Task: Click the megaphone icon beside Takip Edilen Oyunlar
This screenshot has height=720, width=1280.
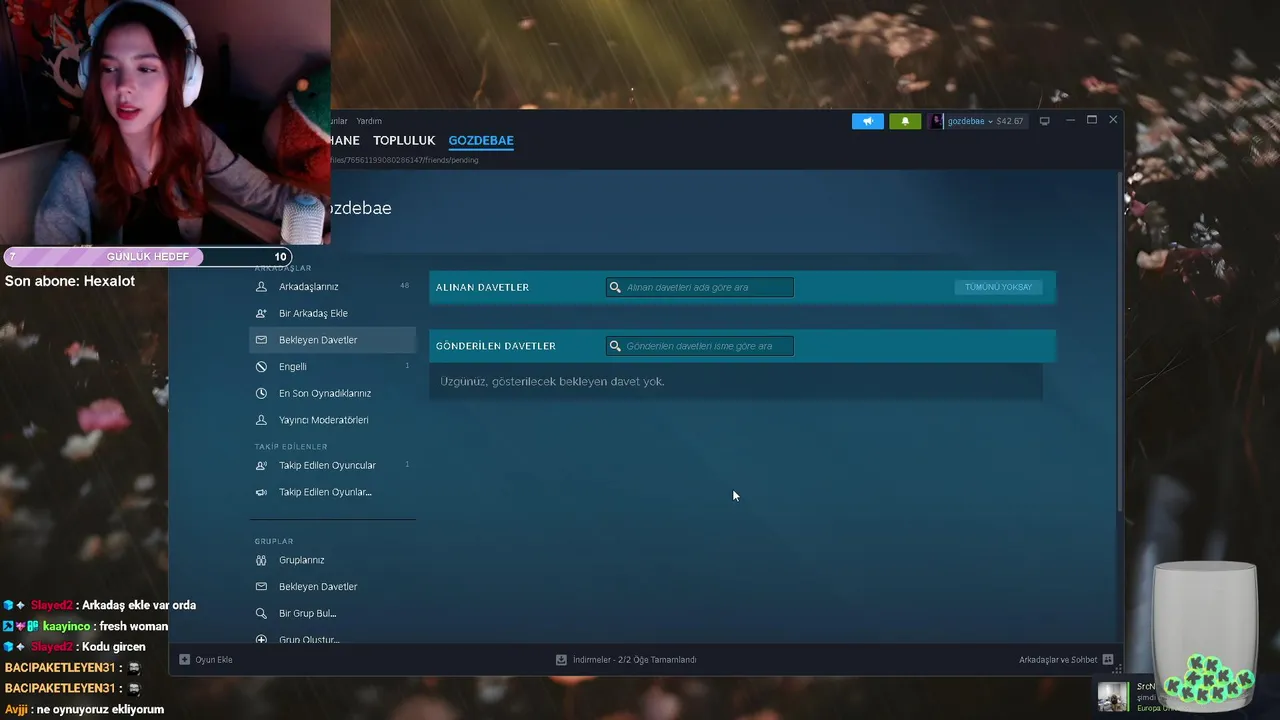Action: point(261,492)
